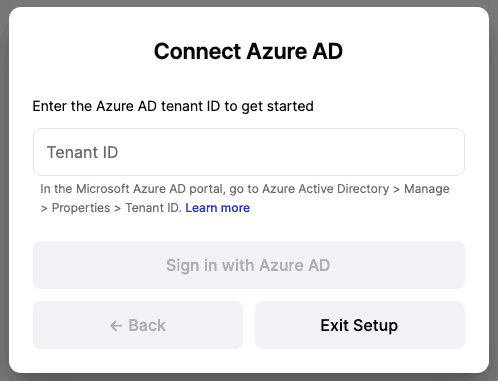Click the 'Azure AD' text on the sign-in button

295,265
